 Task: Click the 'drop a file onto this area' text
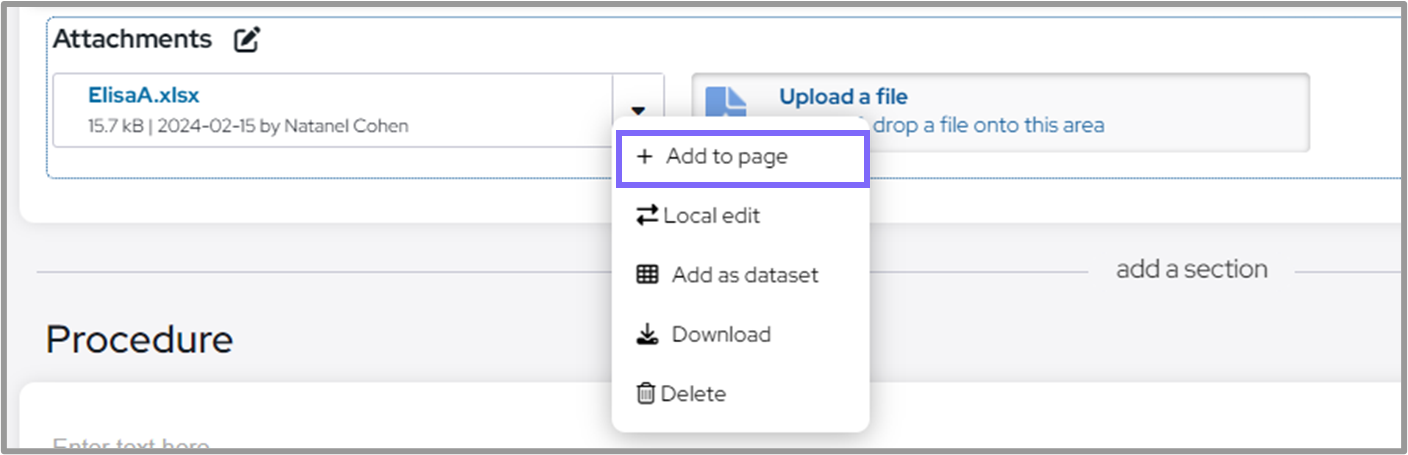[x=988, y=125]
